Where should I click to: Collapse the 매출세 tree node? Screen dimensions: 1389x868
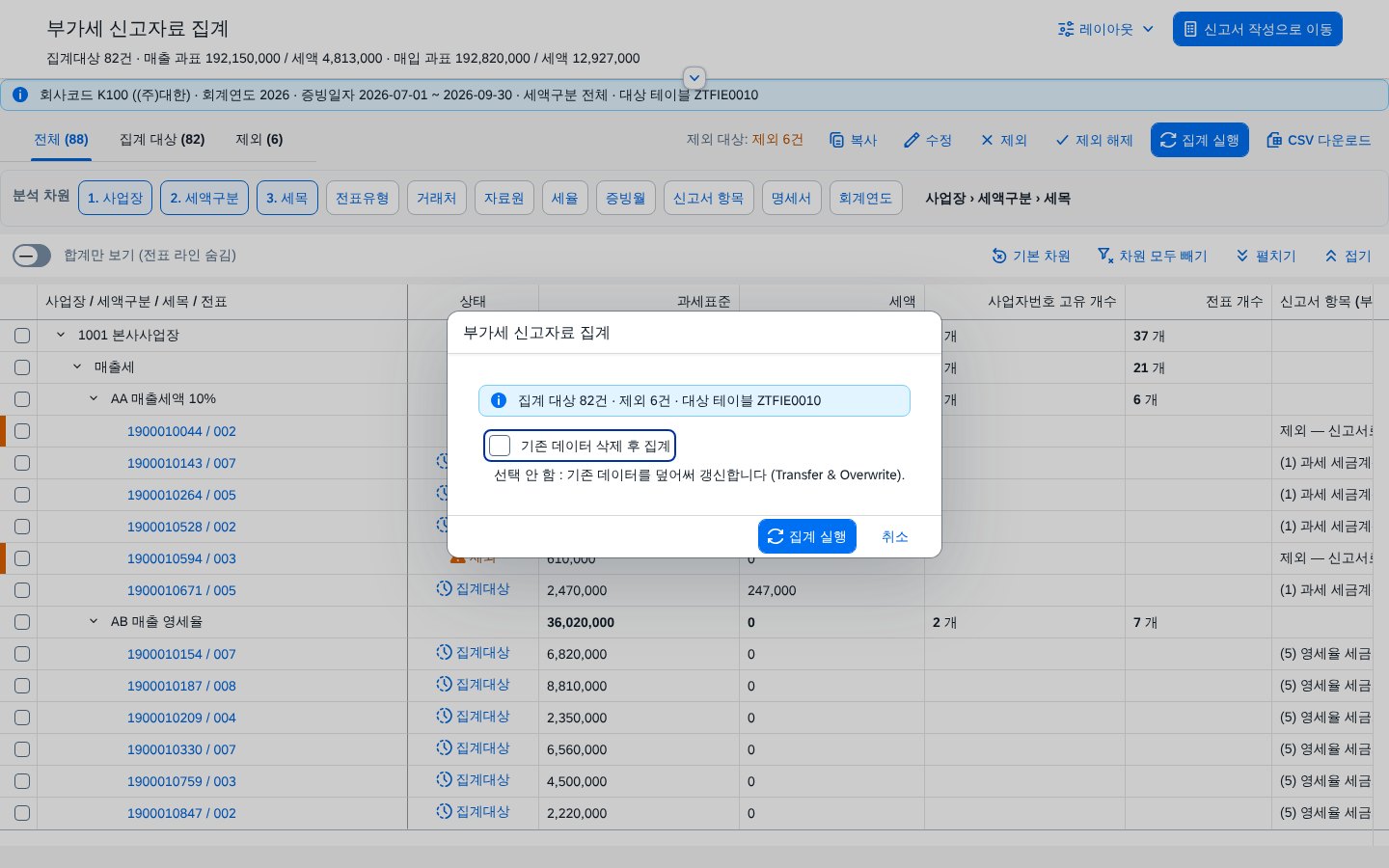[x=77, y=366]
